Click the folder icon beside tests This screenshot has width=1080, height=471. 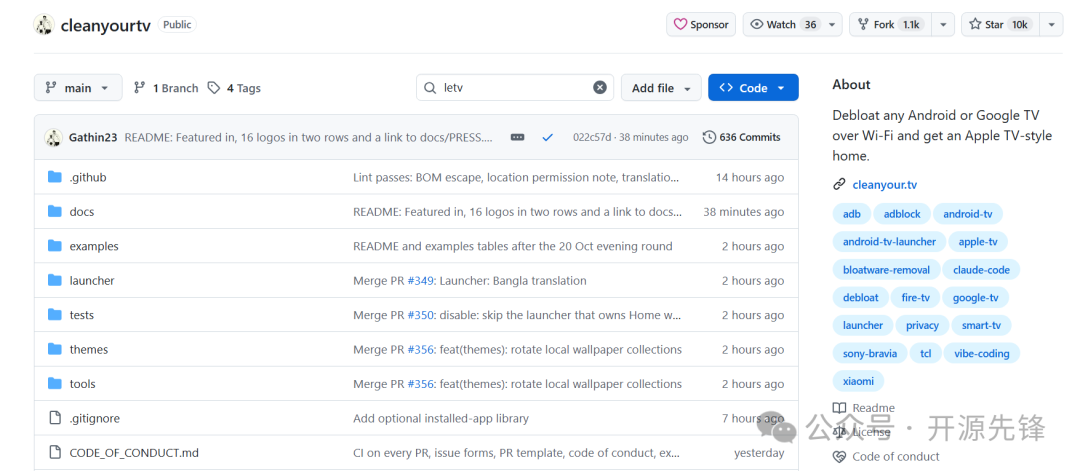(55, 315)
